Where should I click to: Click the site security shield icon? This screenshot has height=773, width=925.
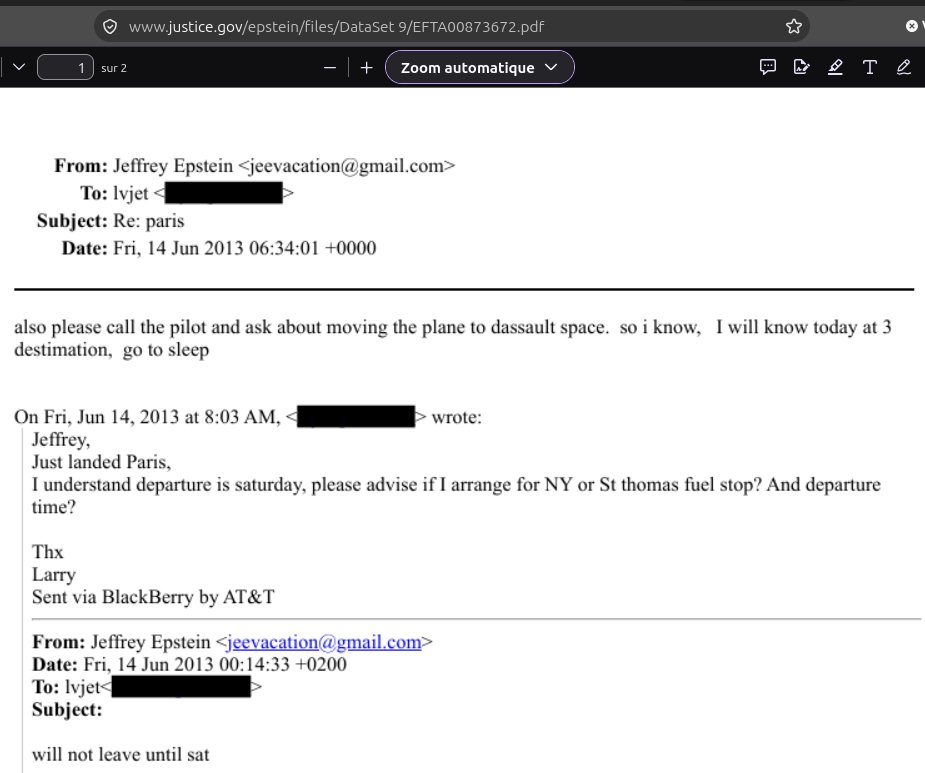point(110,27)
